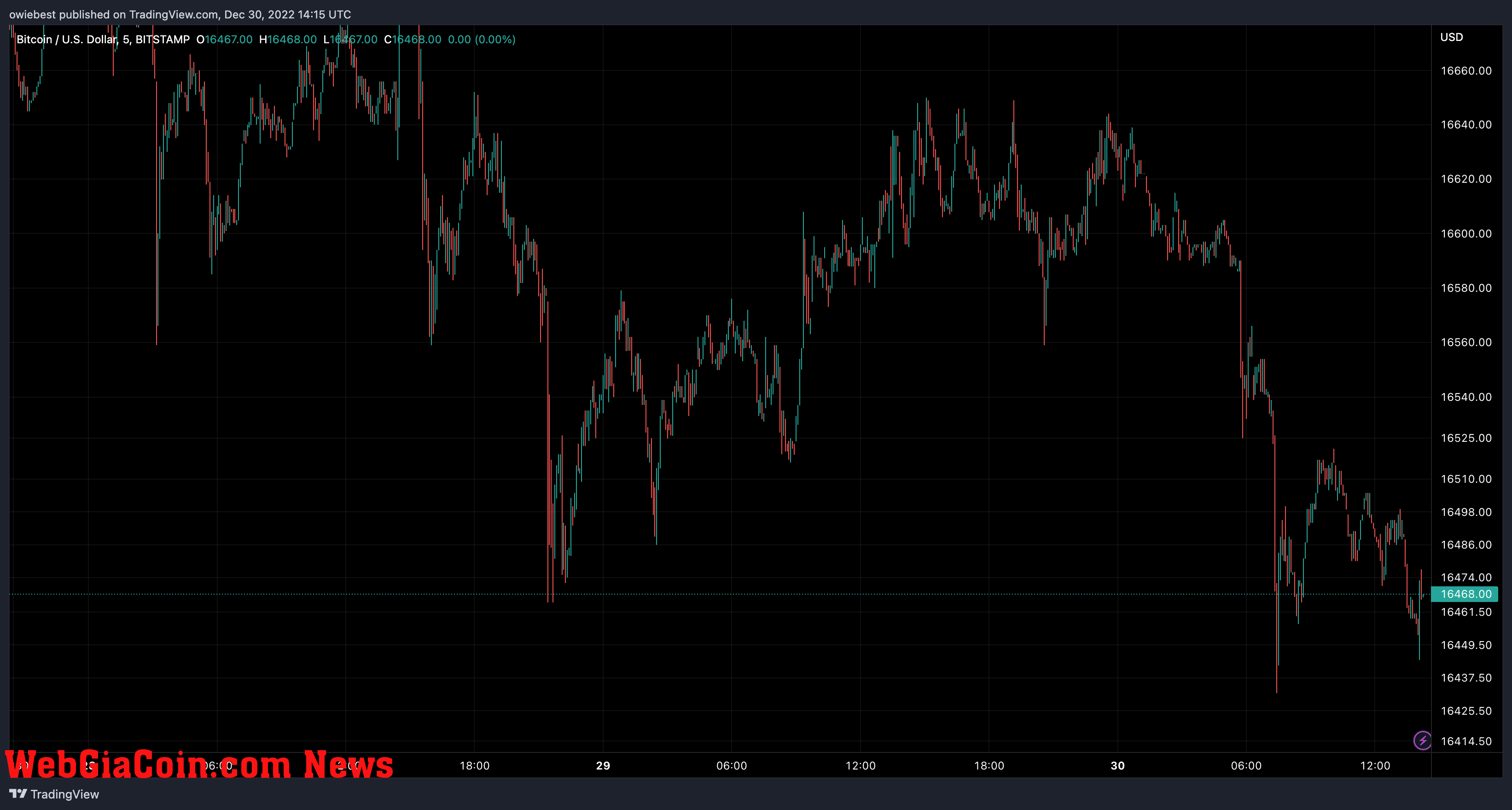The image size is (1512, 810).
Task: Click the date label 29 on time axis
Action: tap(603, 765)
